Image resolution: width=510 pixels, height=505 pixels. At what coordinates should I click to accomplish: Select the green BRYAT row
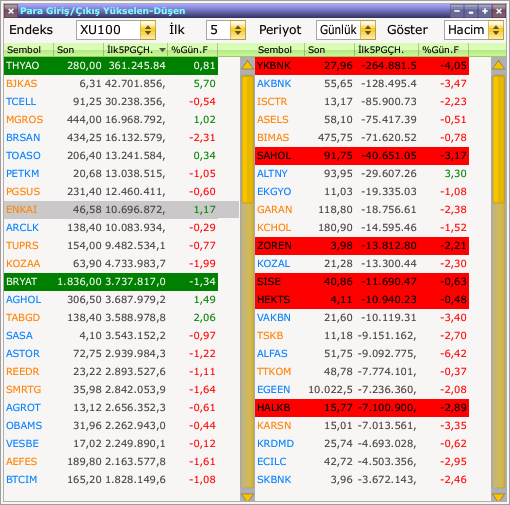coord(111,282)
